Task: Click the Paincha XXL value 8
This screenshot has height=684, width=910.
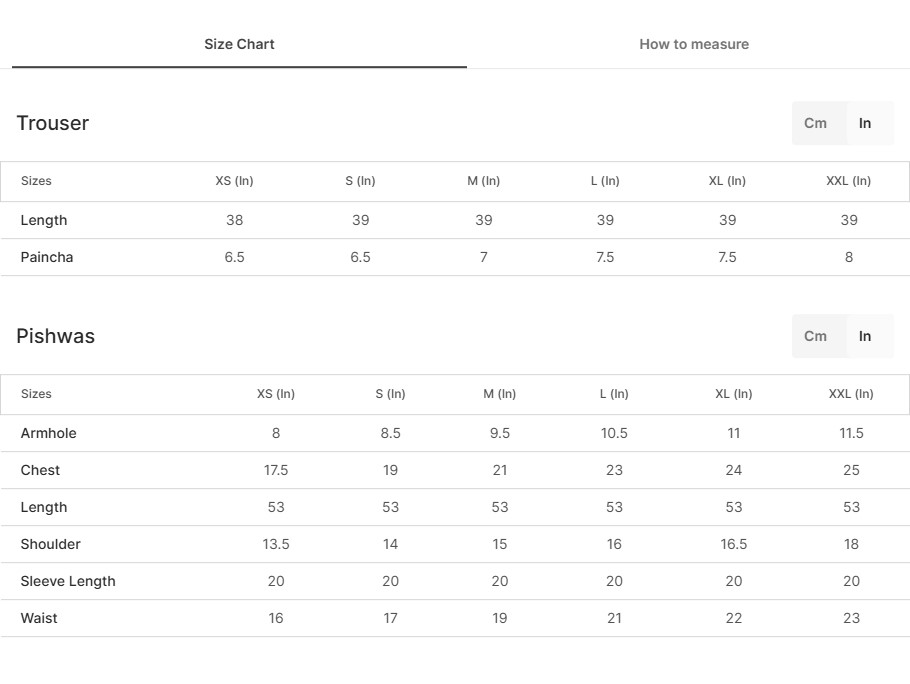Action: pos(849,257)
